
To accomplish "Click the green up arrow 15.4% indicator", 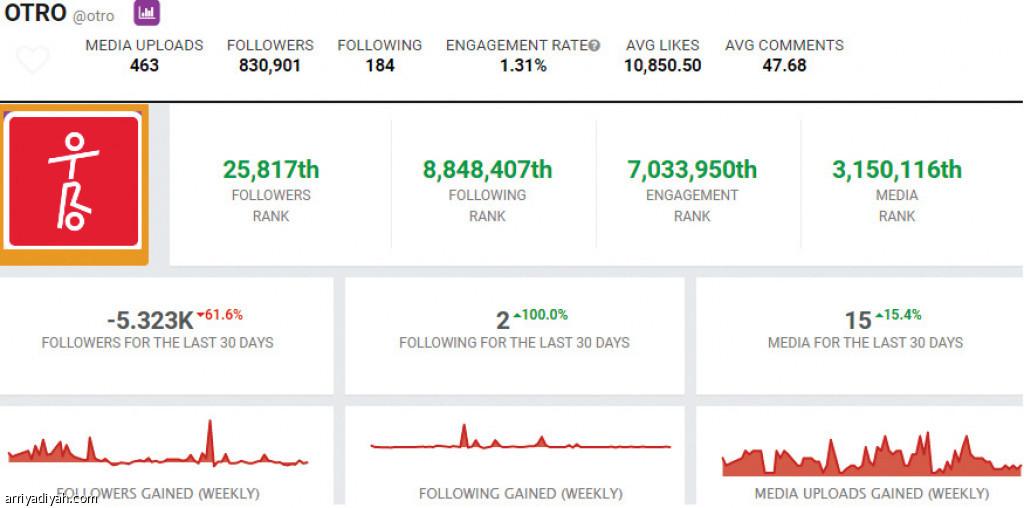I will (x=898, y=315).
